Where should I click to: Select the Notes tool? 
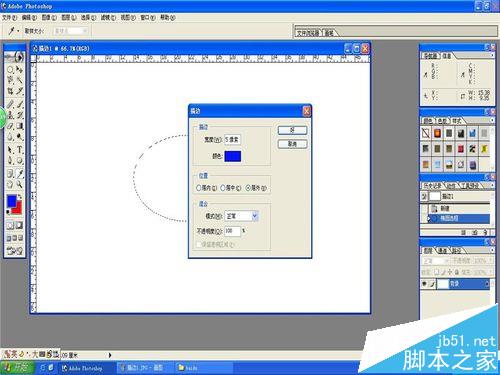click(x=10, y=173)
